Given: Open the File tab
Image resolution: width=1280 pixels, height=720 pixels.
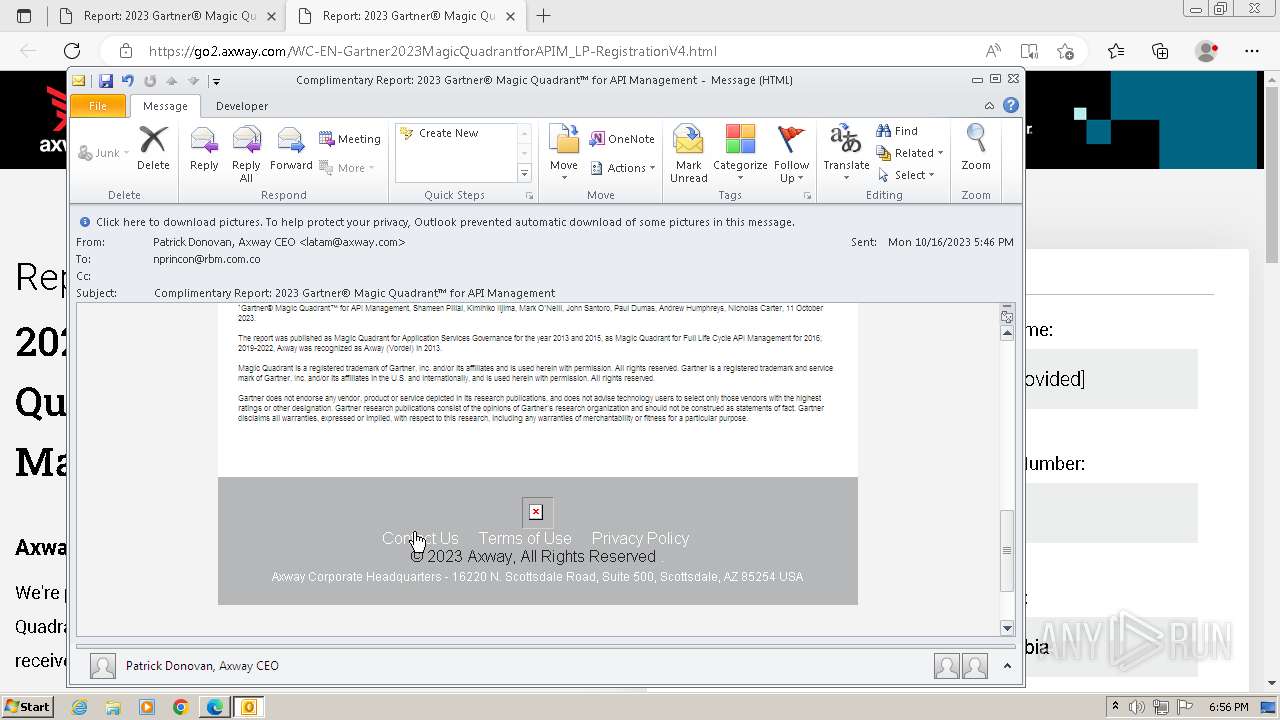Looking at the screenshot, I should pos(98,106).
